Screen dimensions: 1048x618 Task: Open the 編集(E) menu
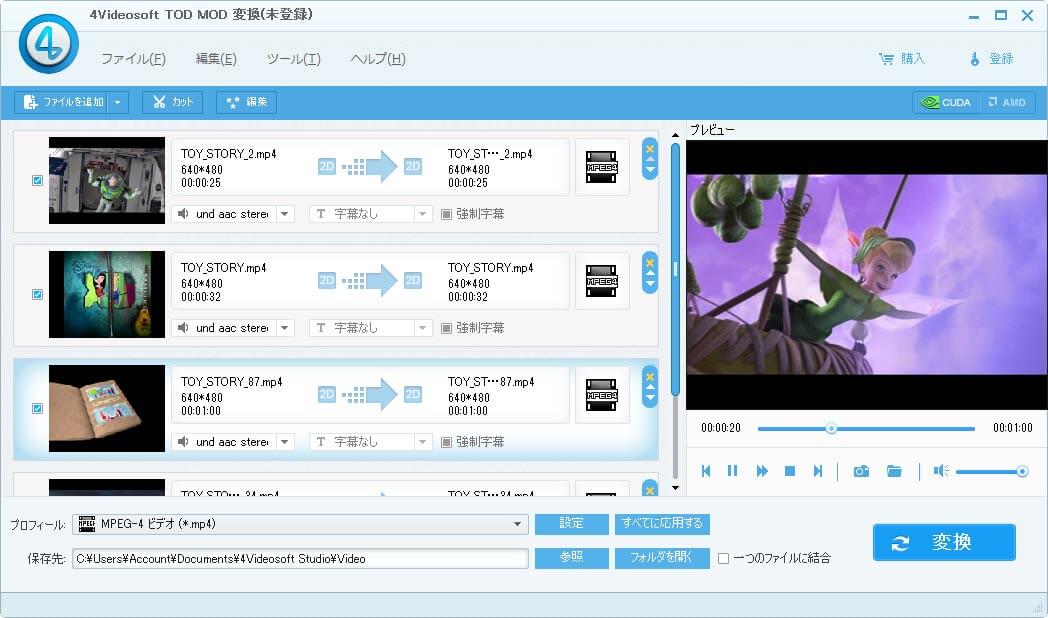(216, 59)
